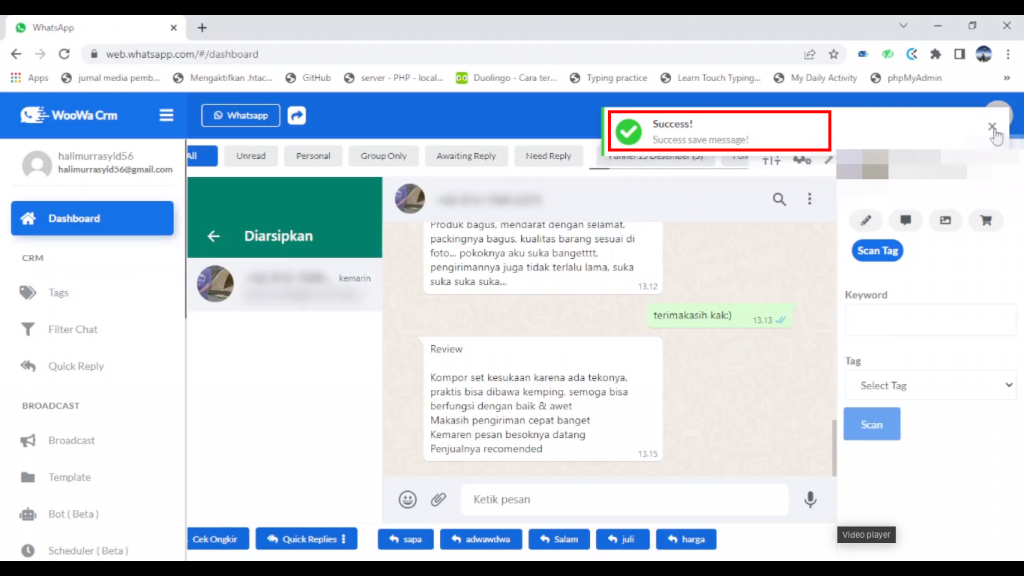Open the emoji picker
The width and height of the screenshot is (1024, 576).
click(x=407, y=499)
